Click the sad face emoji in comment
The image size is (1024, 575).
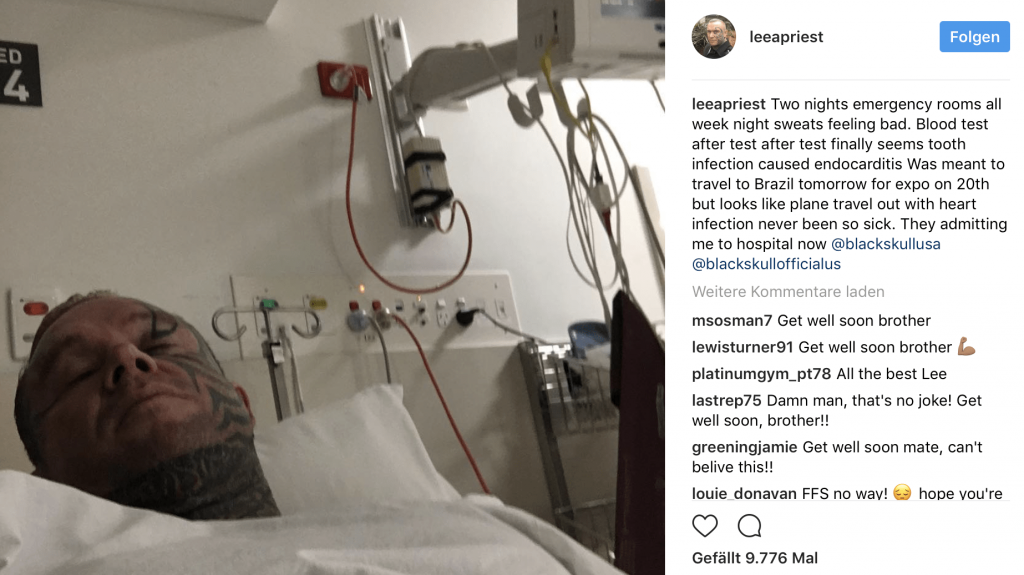tap(902, 493)
